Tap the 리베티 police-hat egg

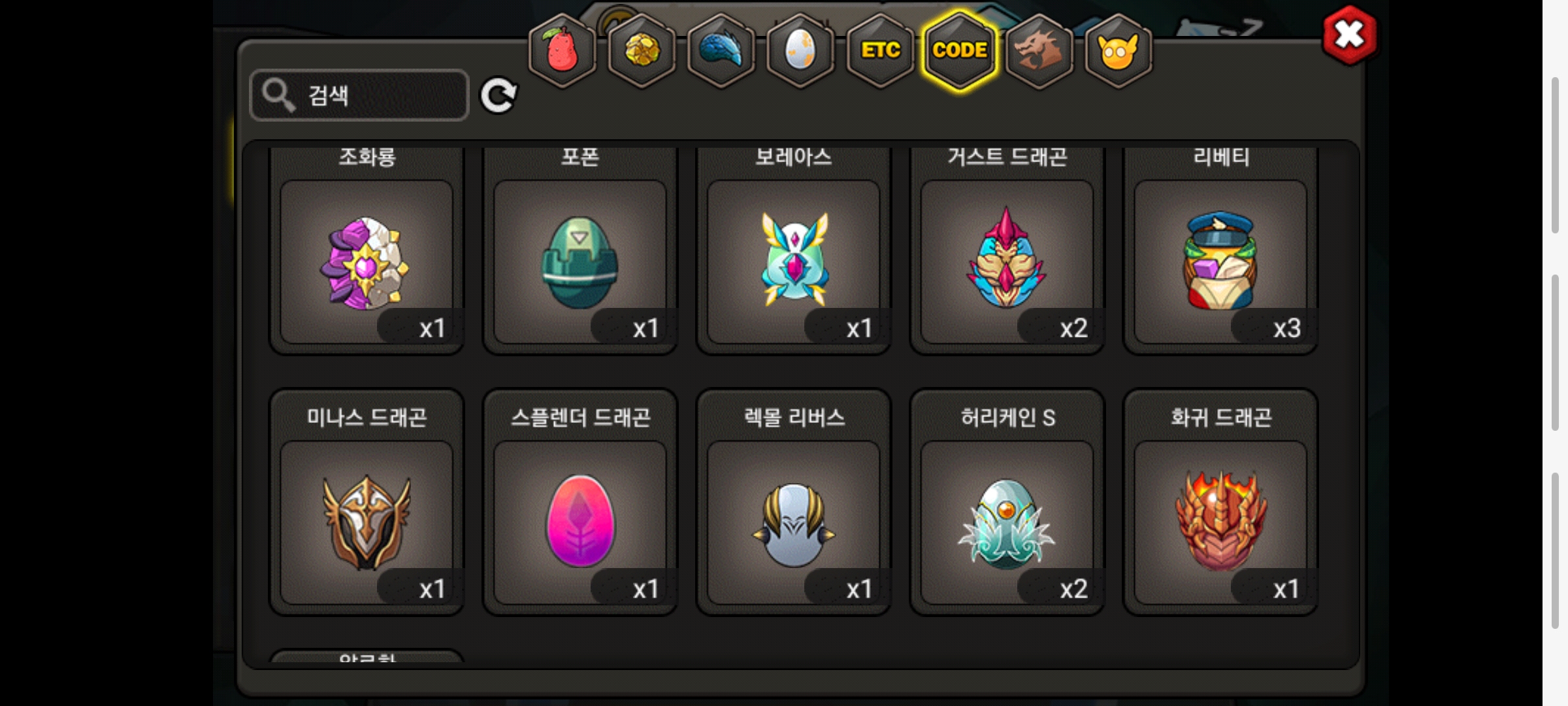point(1220,250)
